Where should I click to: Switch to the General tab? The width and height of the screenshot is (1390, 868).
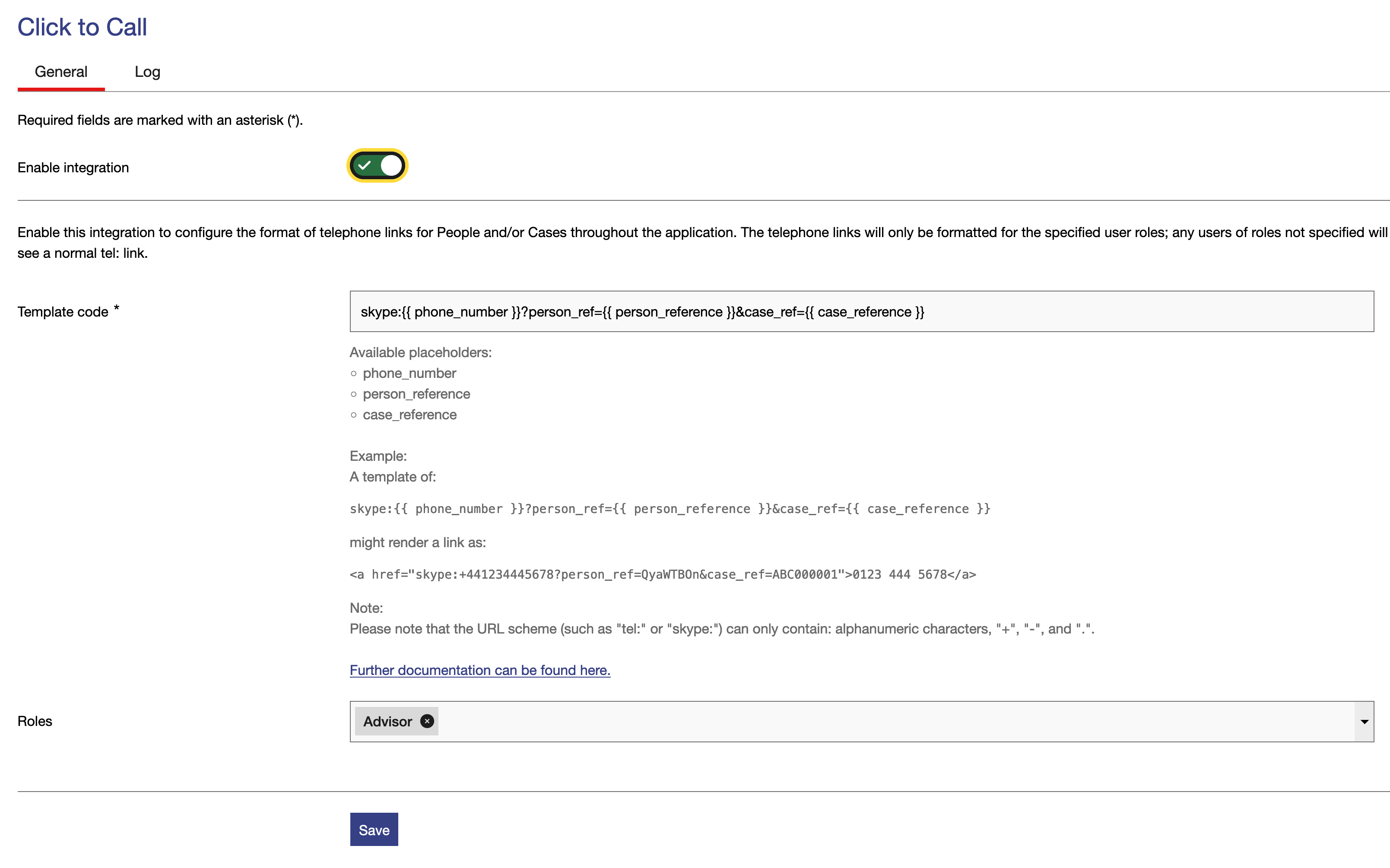pyautogui.click(x=61, y=72)
